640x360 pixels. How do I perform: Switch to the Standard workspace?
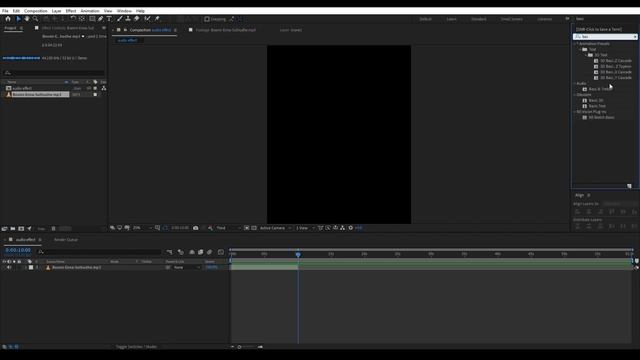coord(478,19)
